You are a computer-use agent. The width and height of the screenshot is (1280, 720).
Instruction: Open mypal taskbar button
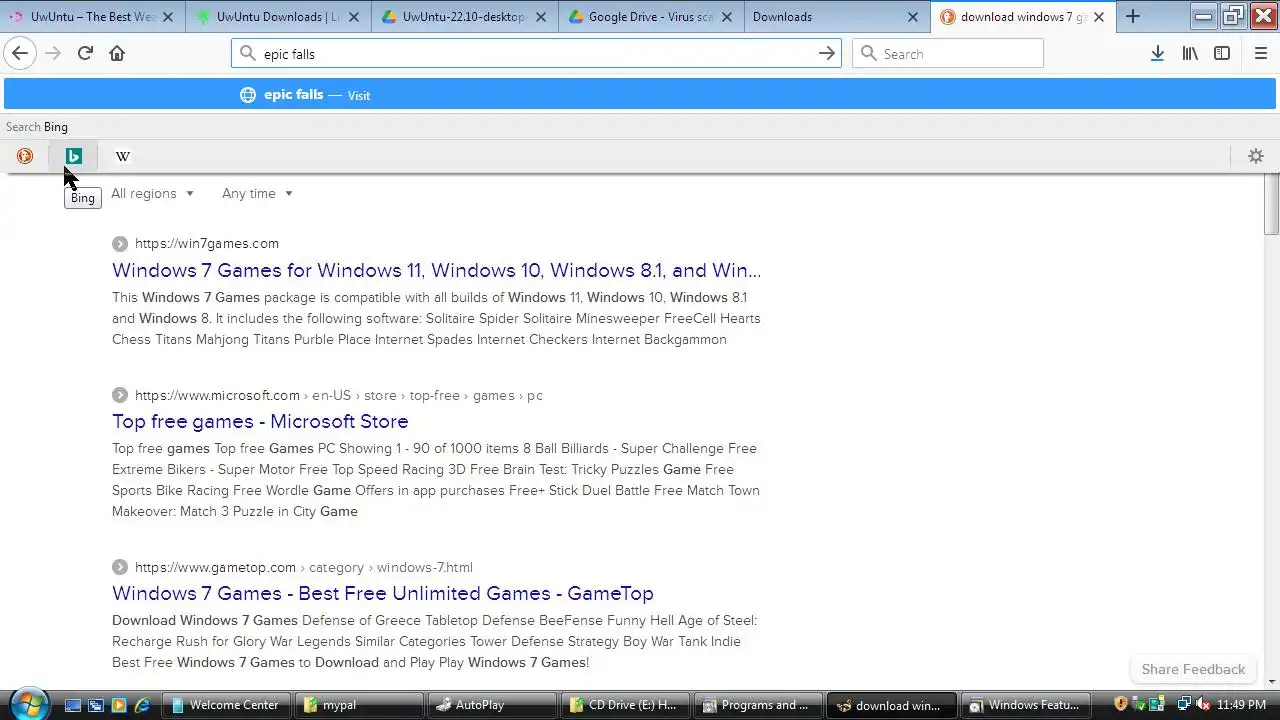point(361,705)
